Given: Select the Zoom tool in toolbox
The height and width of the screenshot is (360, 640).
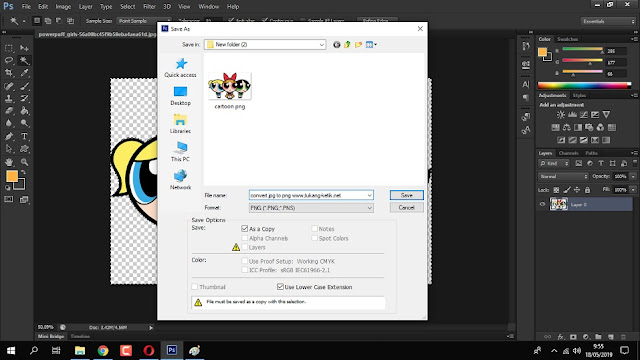Looking at the screenshot, I should [x=24, y=162].
